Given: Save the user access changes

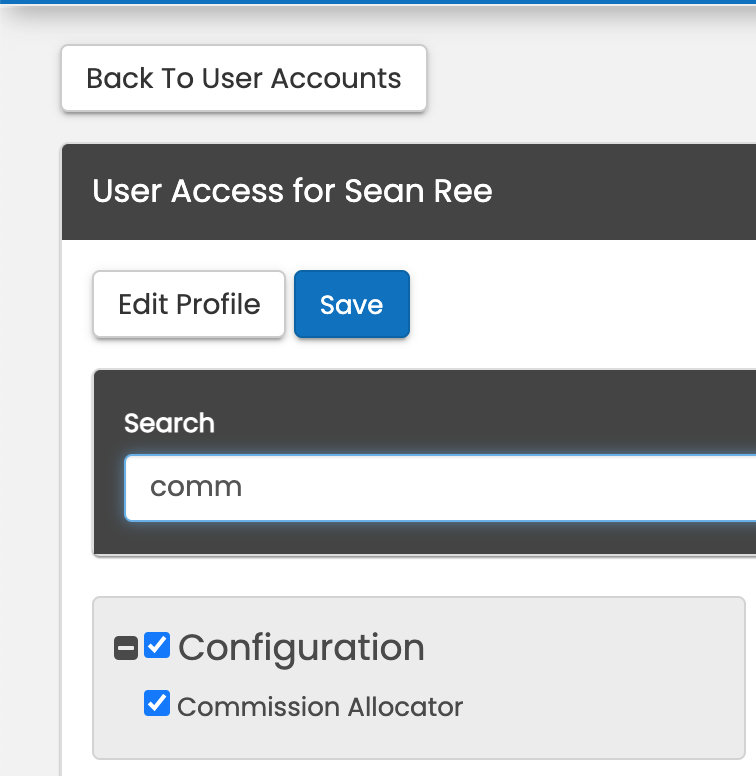Looking at the screenshot, I should [x=351, y=304].
